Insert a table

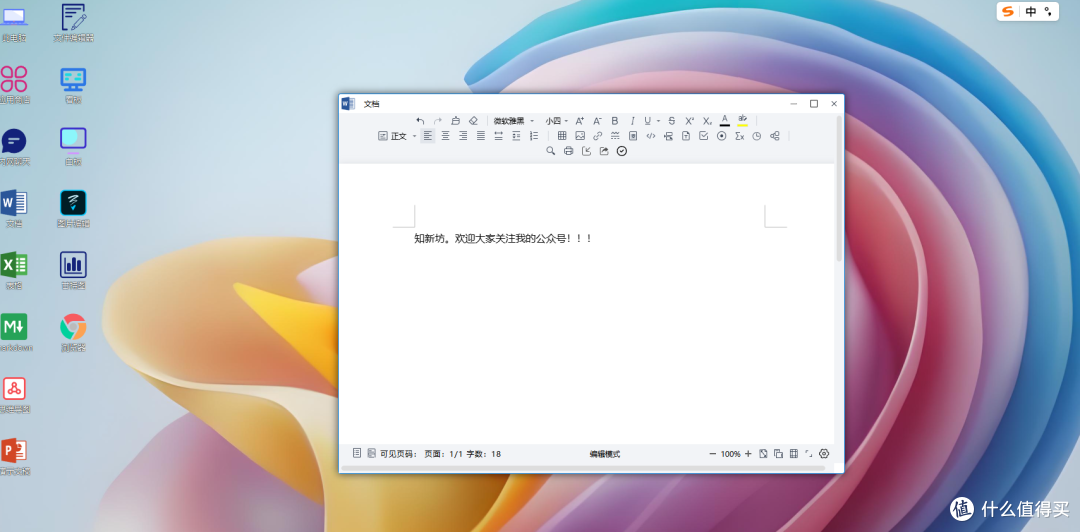pyautogui.click(x=562, y=136)
